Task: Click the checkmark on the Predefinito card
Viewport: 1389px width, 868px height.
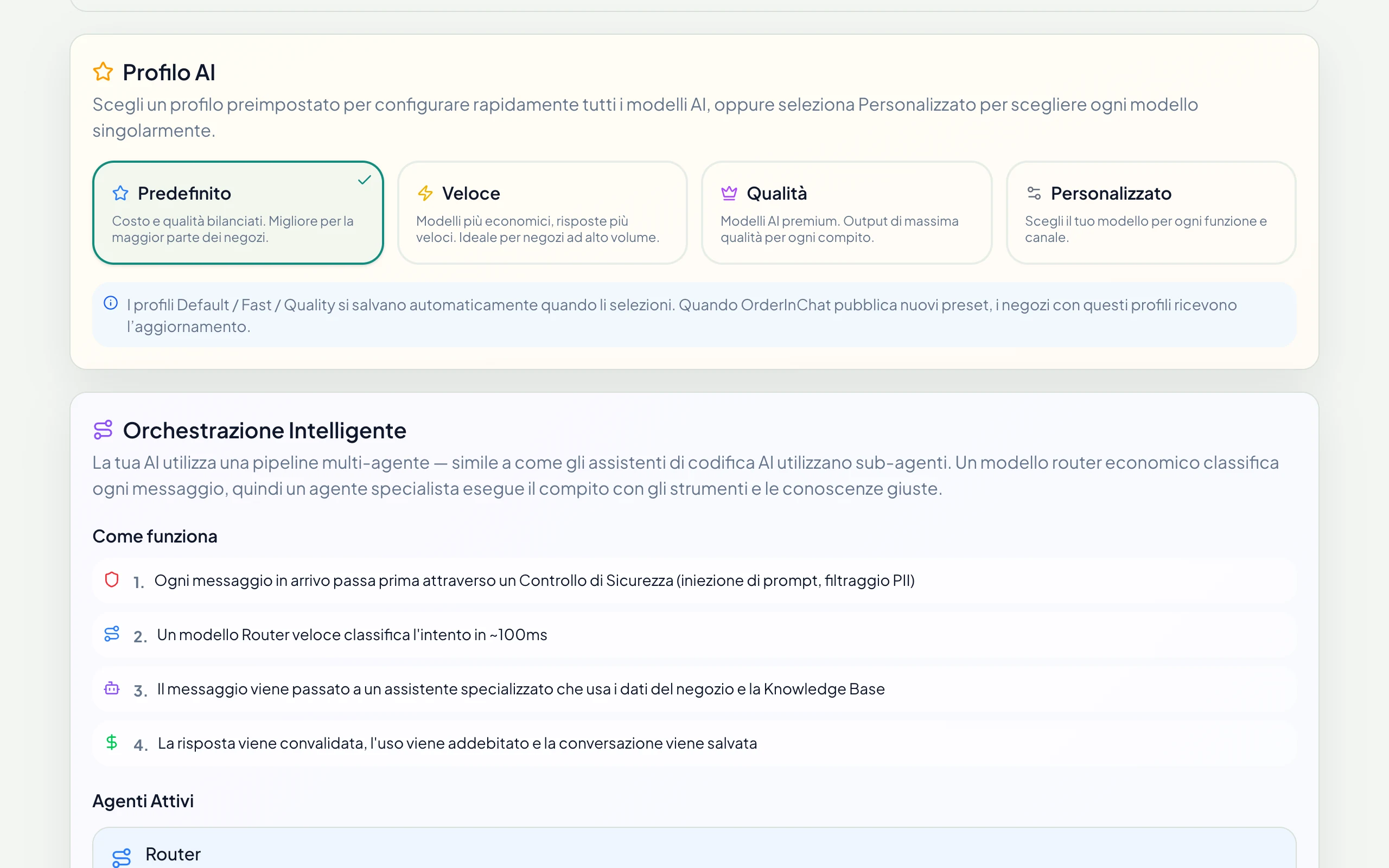Action: [x=365, y=180]
